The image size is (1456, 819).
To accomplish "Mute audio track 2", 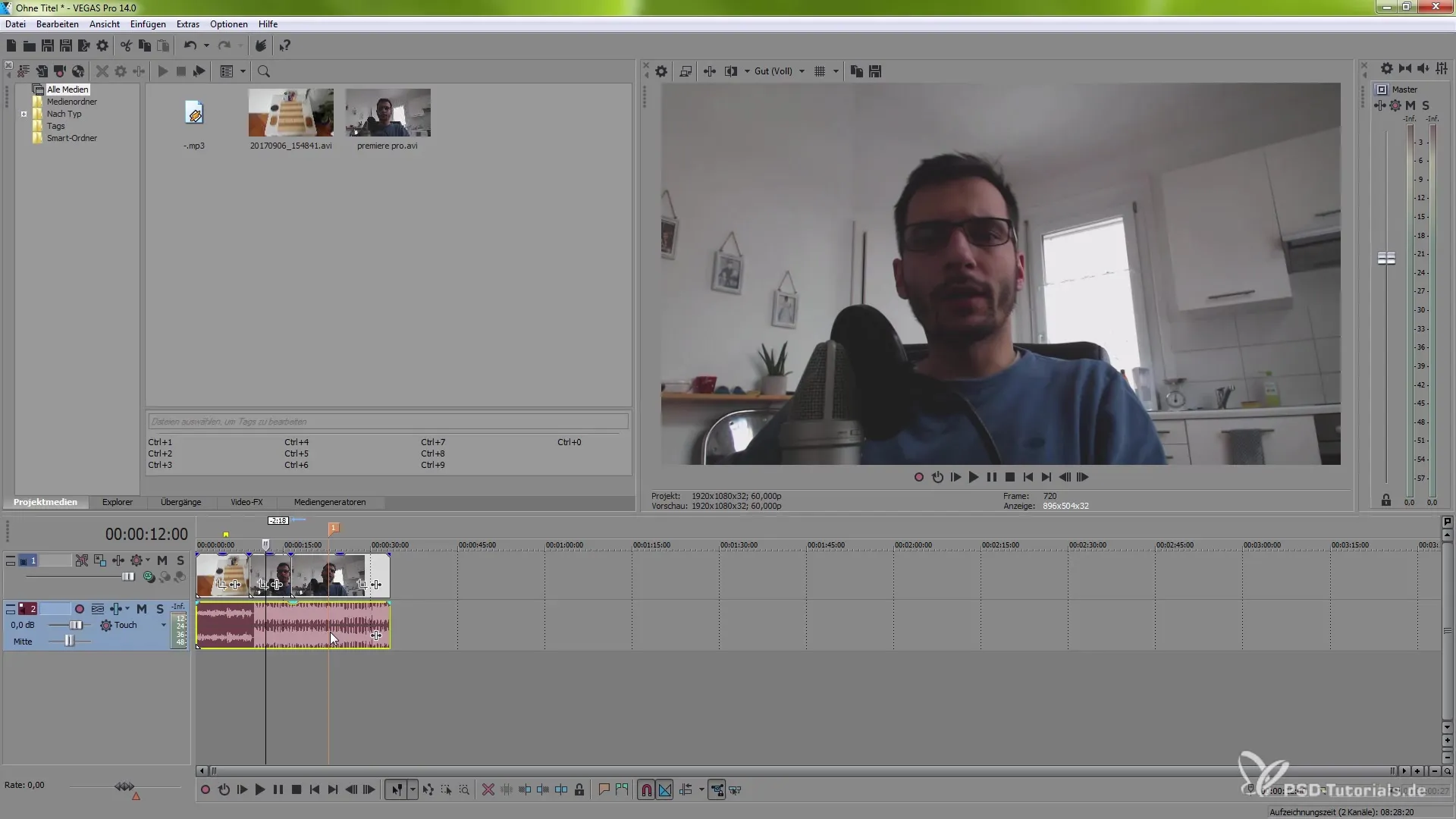I will pyautogui.click(x=142, y=609).
